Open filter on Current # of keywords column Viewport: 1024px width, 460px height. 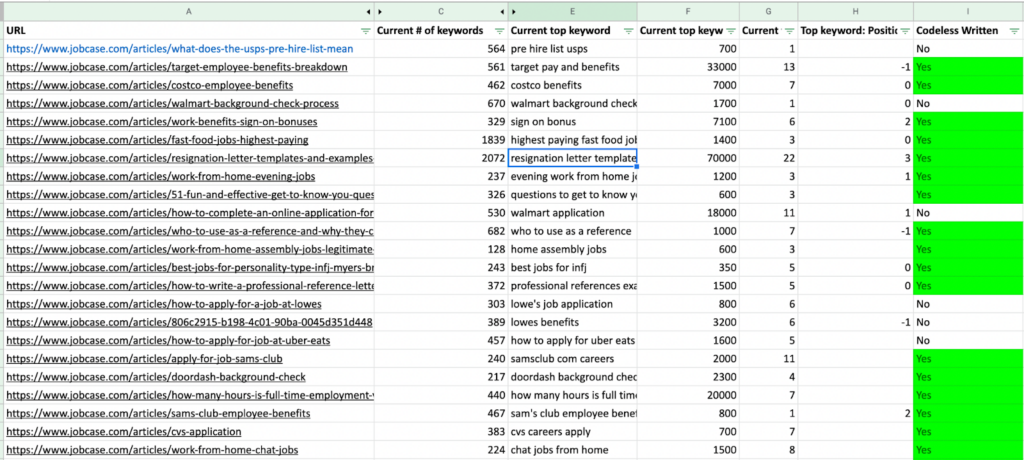(499, 31)
